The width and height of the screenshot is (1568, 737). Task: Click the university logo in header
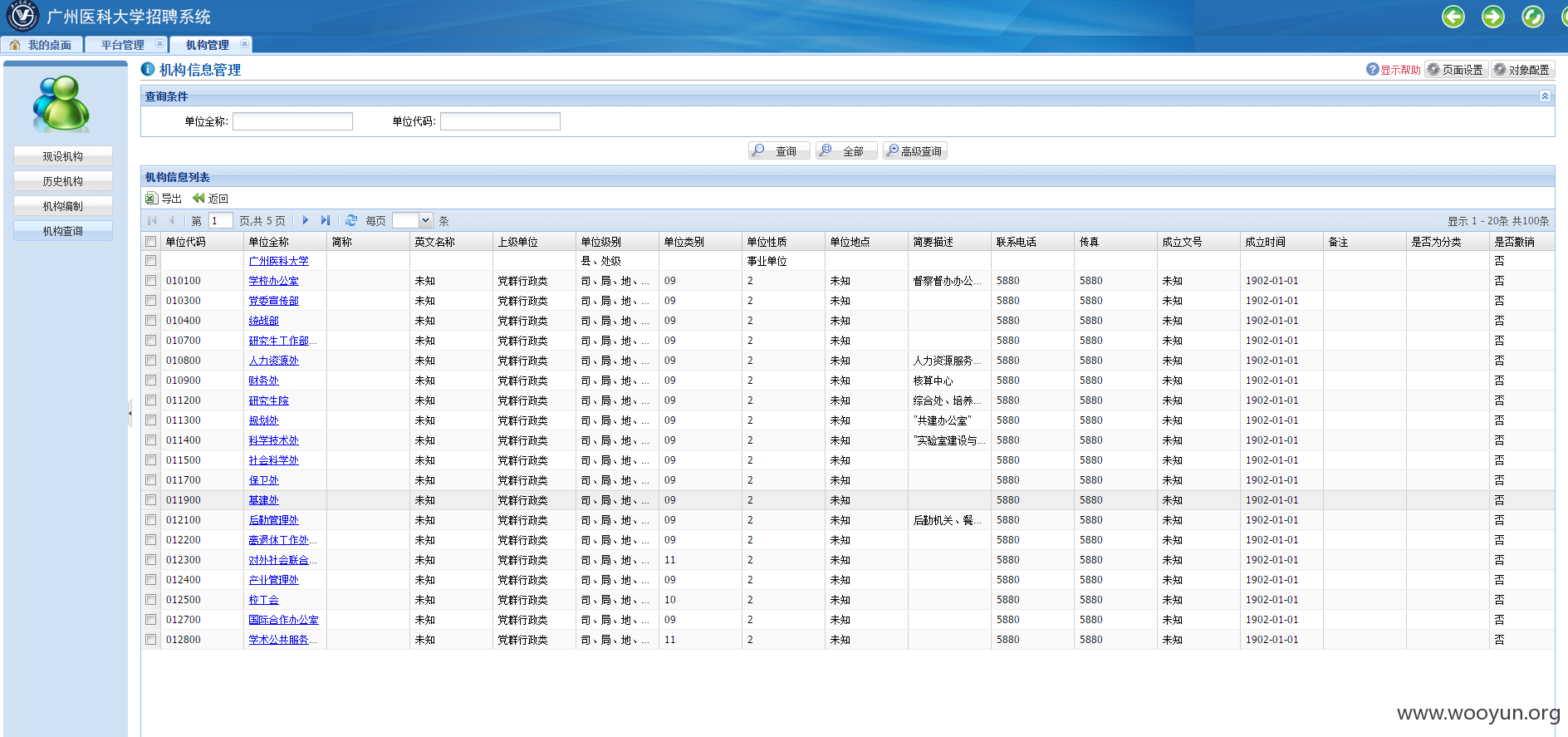22,16
